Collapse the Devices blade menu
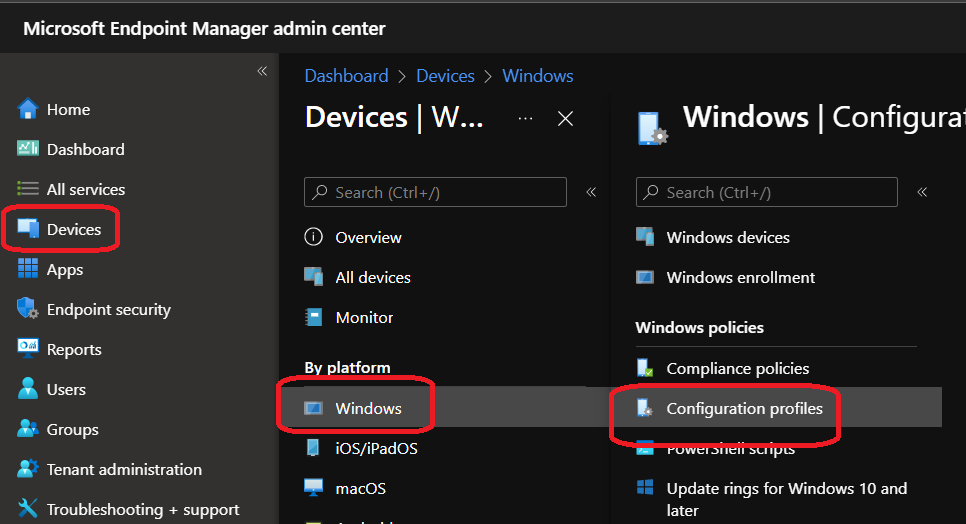The image size is (966, 524). 591,192
